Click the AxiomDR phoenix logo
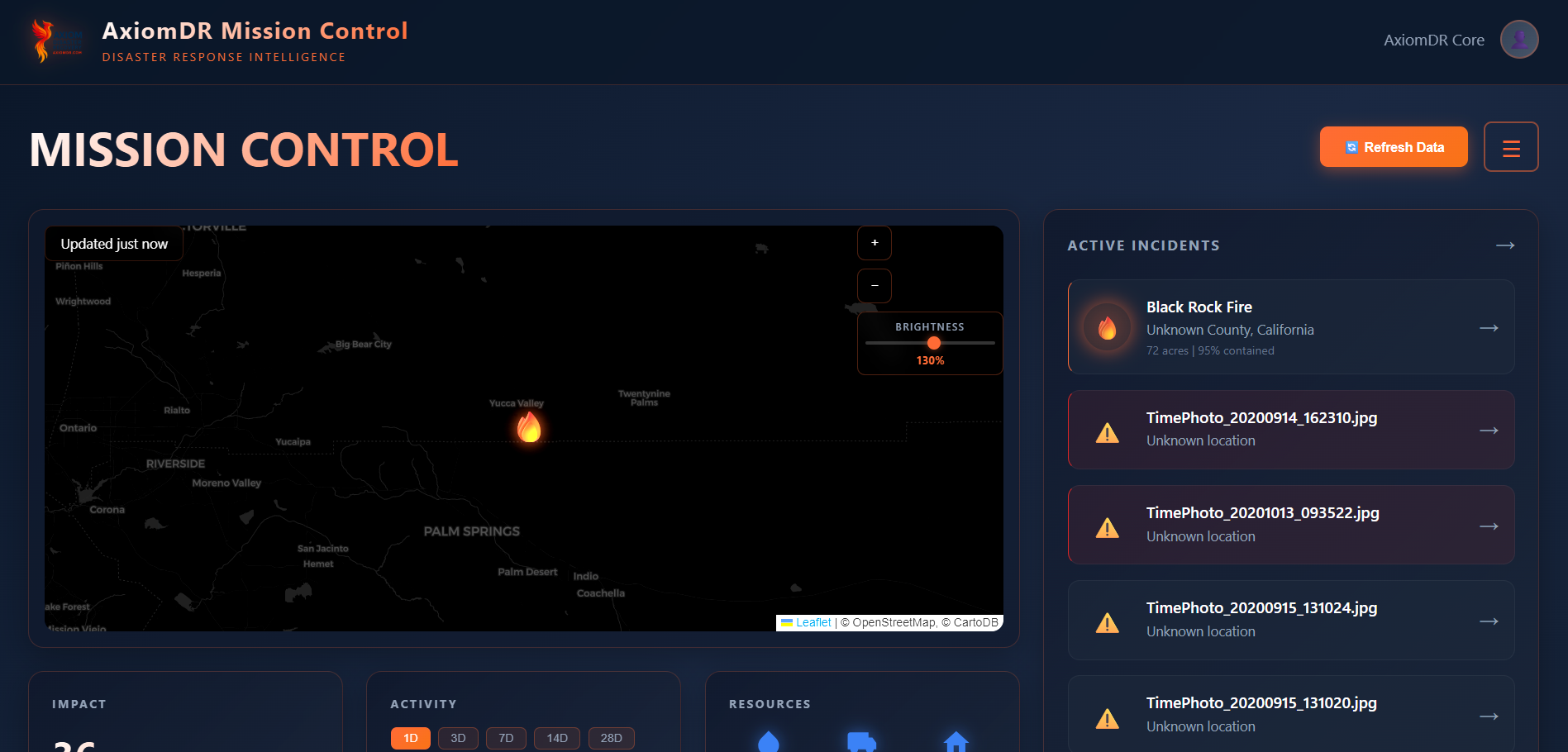Viewport: 1568px width, 752px height. [58, 38]
